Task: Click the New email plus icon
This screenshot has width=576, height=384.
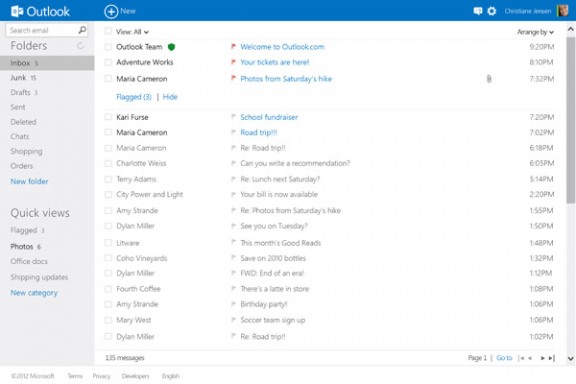Action: tap(111, 11)
